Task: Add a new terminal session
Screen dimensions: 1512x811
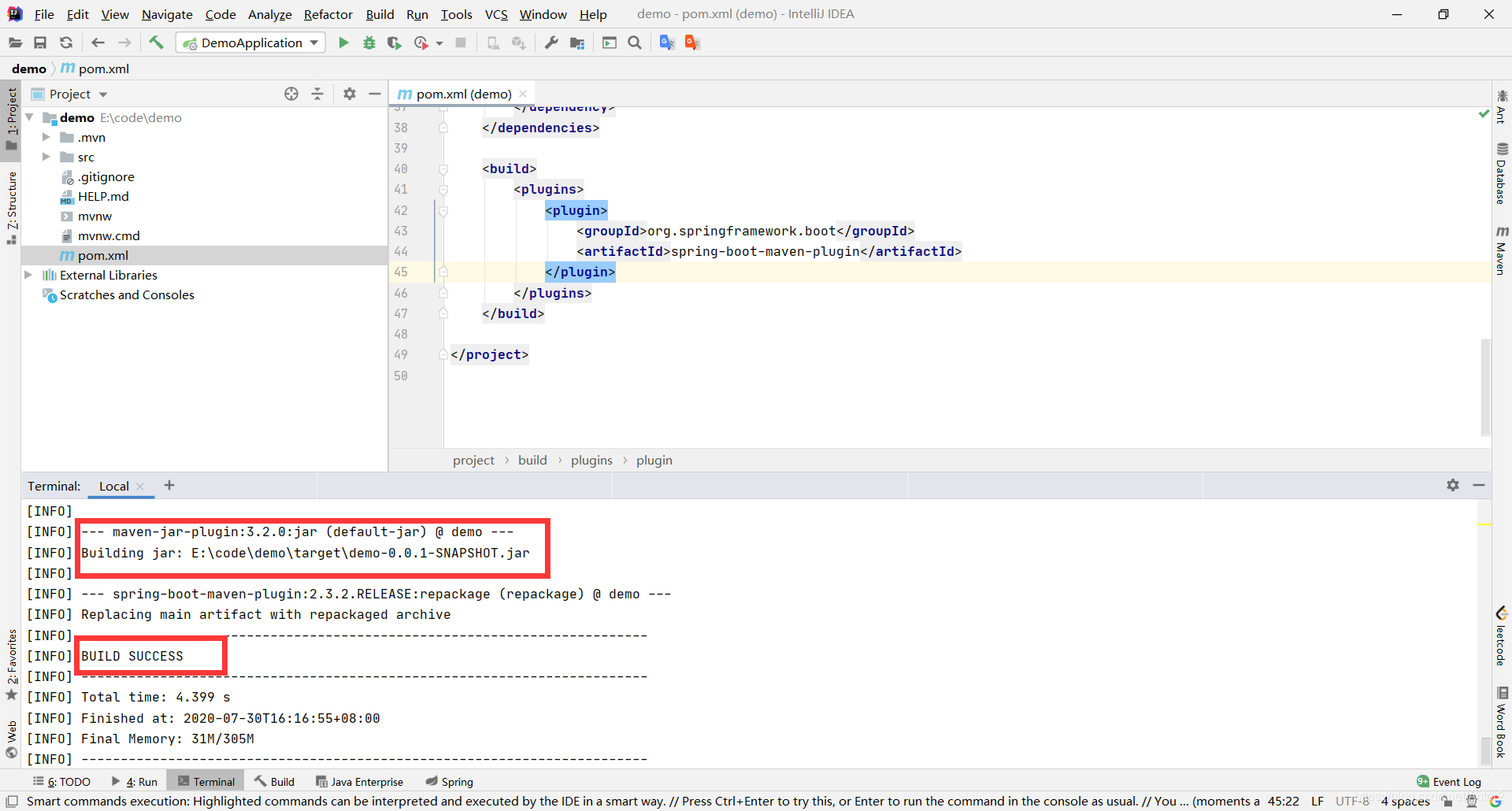Action: tap(169, 485)
